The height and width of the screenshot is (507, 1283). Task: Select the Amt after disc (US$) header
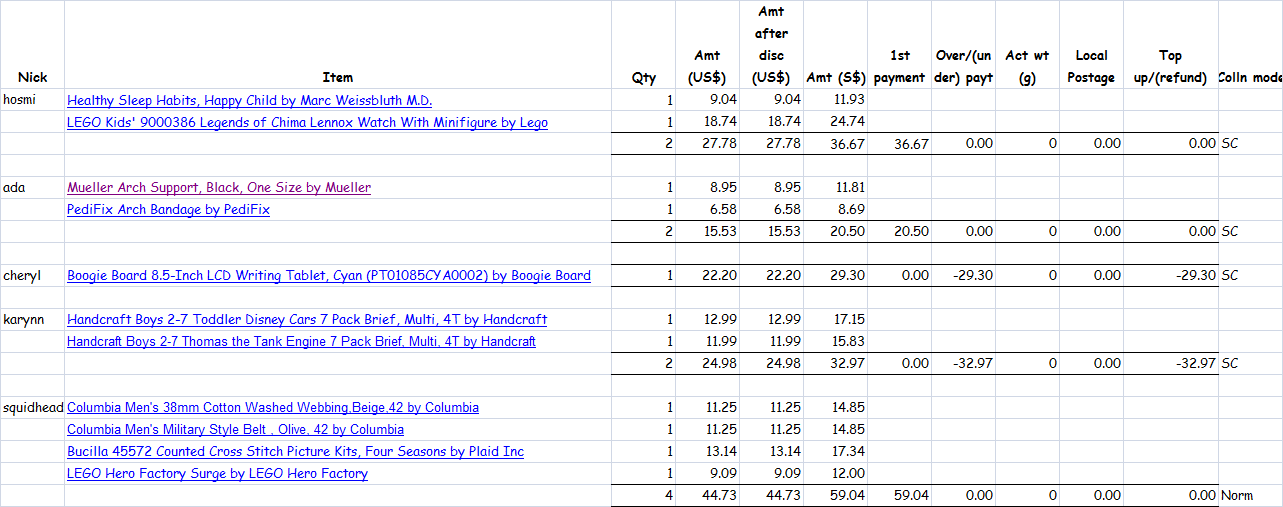771,45
